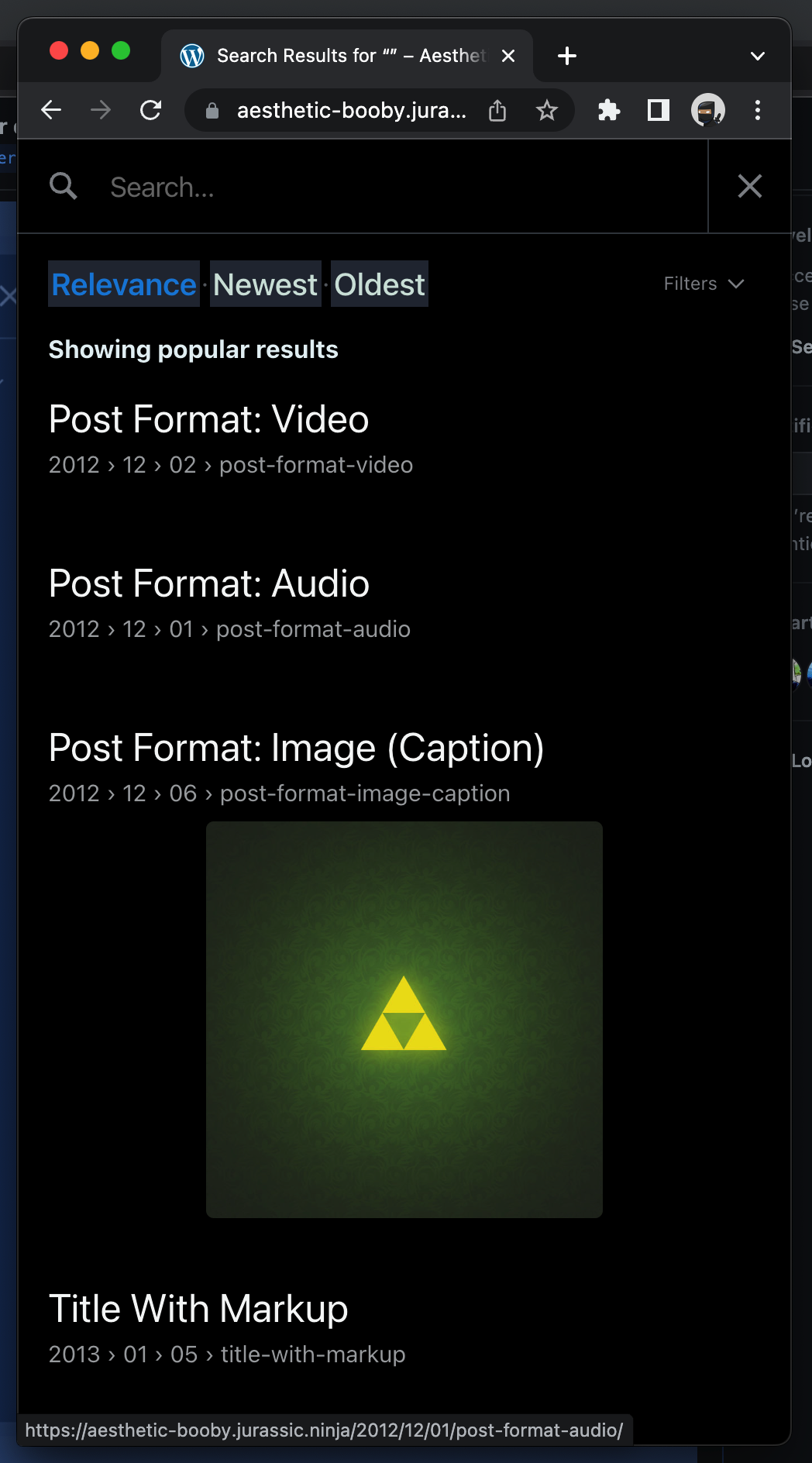Click the post-format-audio breadcrumb path

pos(229,629)
